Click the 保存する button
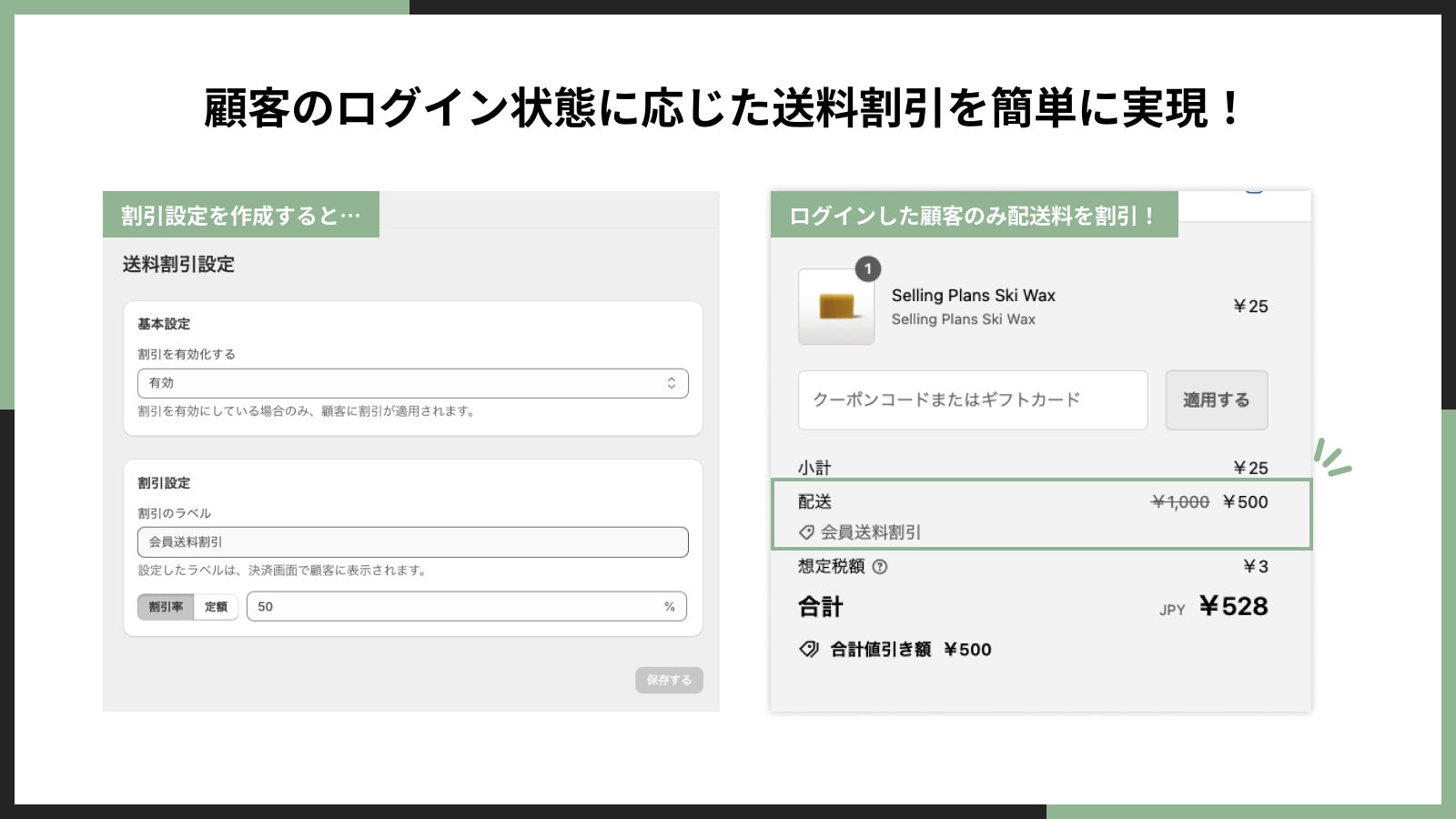 point(669,680)
